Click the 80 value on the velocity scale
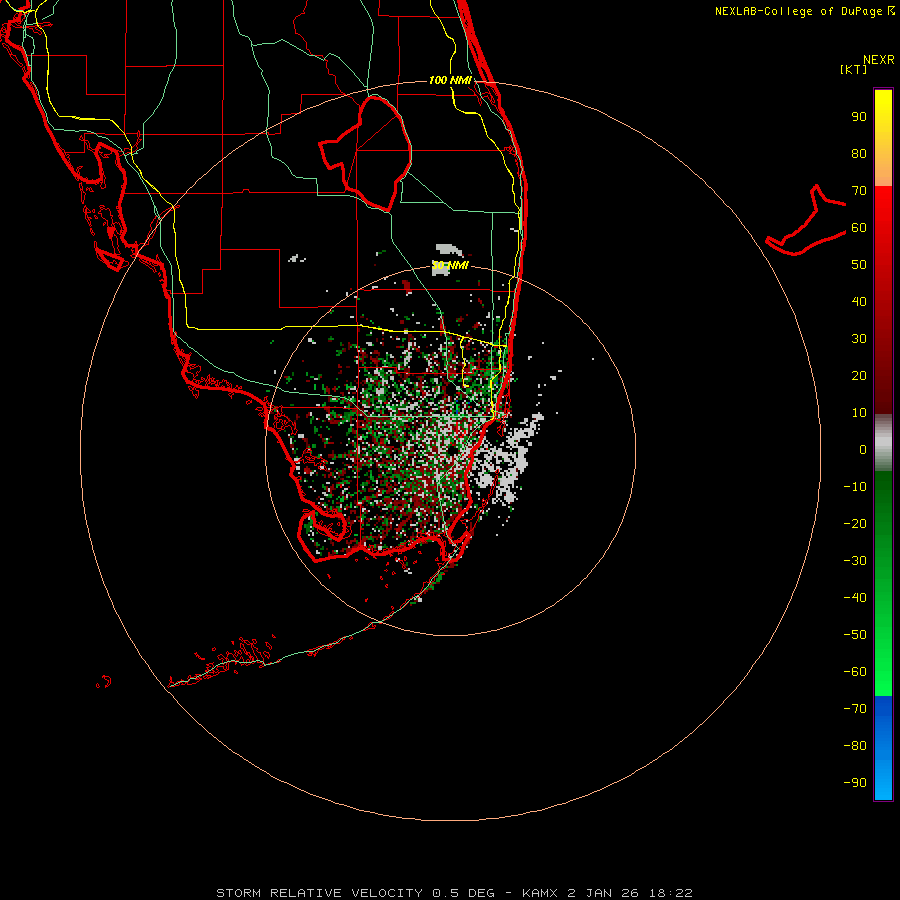Image resolution: width=900 pixels, height=900 pixels. (x=859, y=154)
